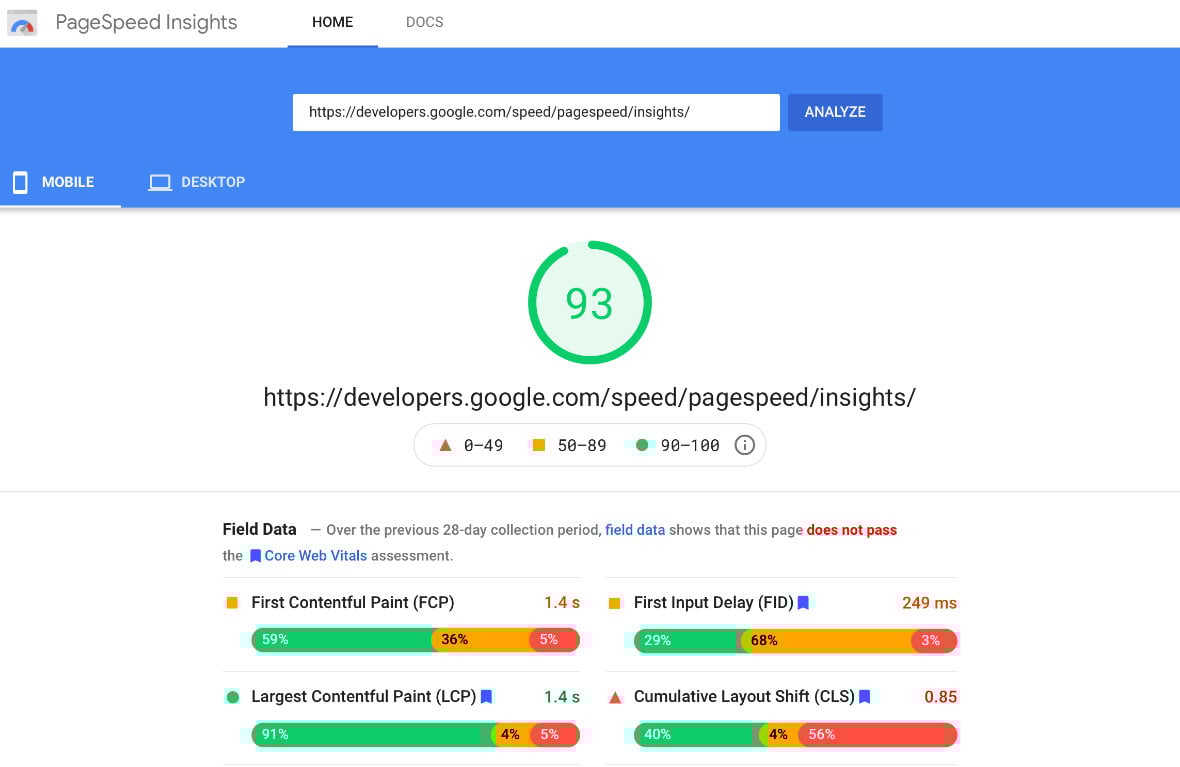Screen dimensions: 1180x767
Task: Click the FCP green 59% bar segment
Action: (x=342, y=640)
